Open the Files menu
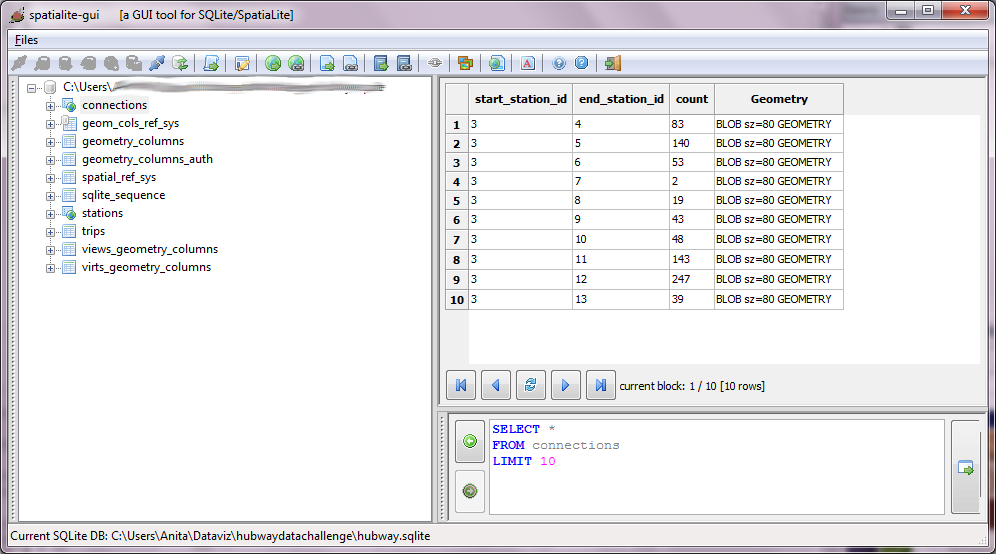Viewport: 996px width, 554px height. point(26,40)
